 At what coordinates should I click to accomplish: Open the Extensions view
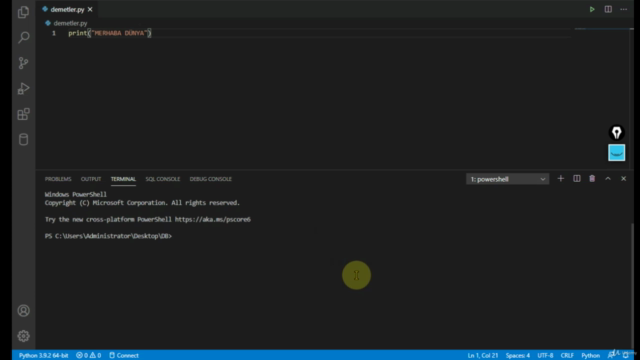click(23, 114)
